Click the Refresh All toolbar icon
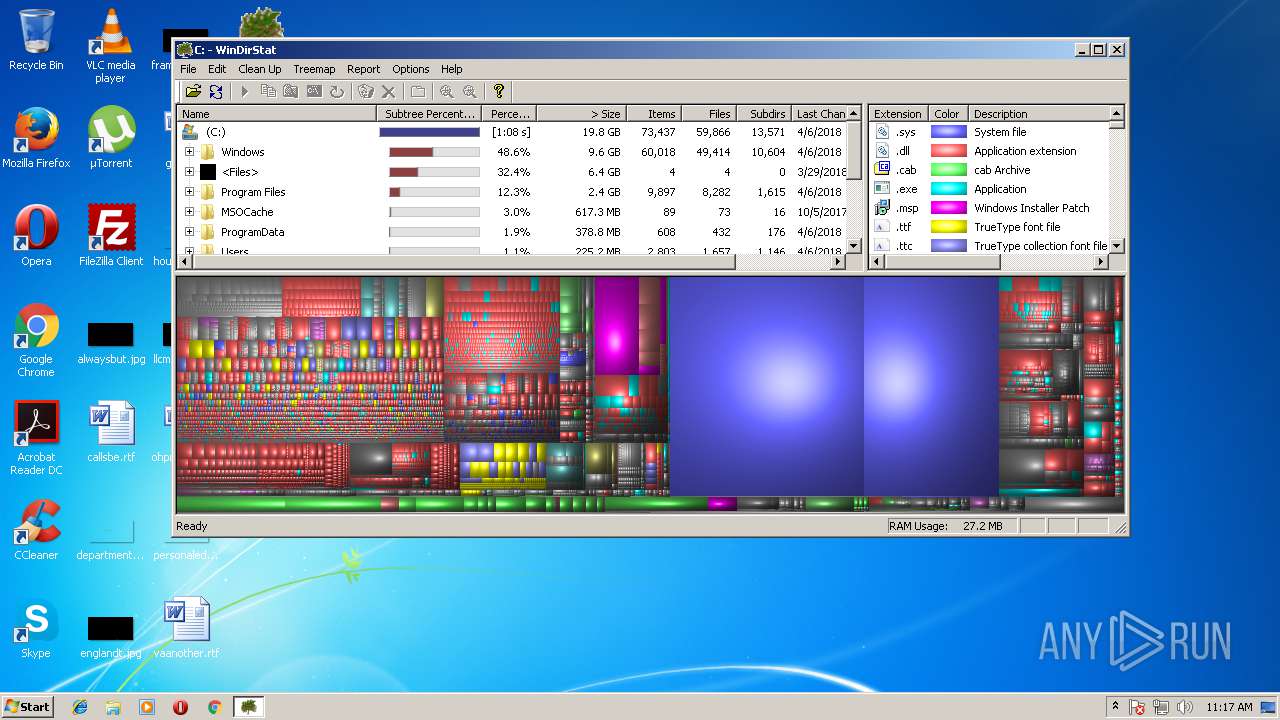The height and width of the screenshot is (720, 1280). [x=216, y=91]
